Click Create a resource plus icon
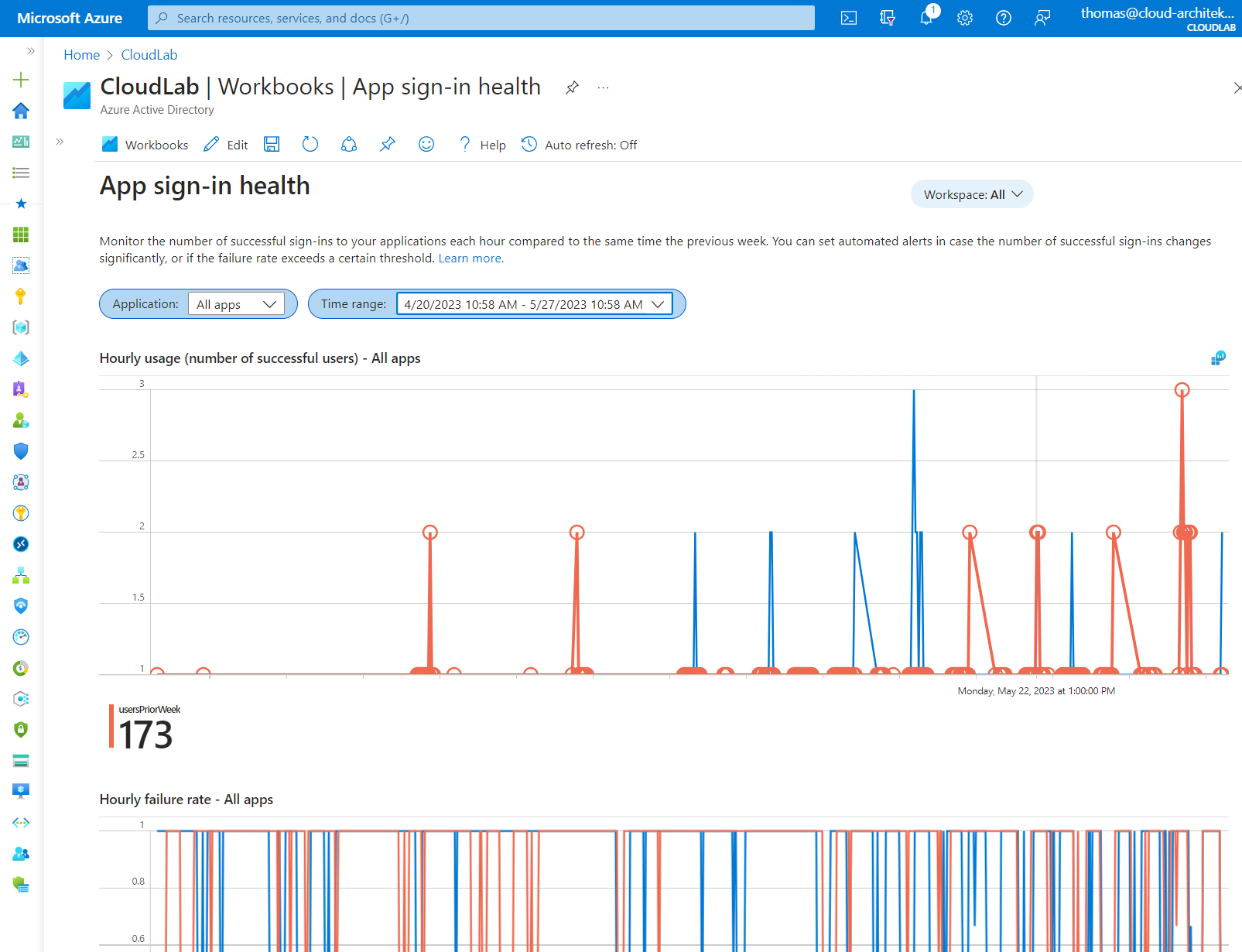Image resolution: width=1242 pixels, height=952 pixels. point(21,80)
